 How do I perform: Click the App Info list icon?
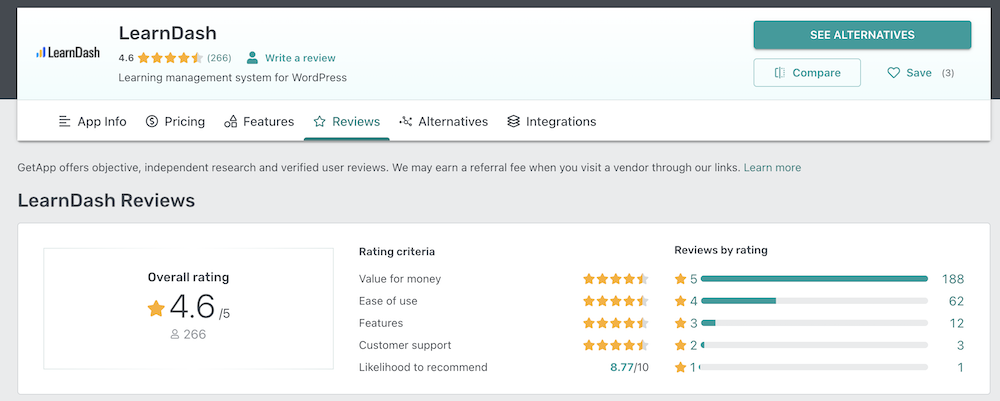[x=65, y=122]
